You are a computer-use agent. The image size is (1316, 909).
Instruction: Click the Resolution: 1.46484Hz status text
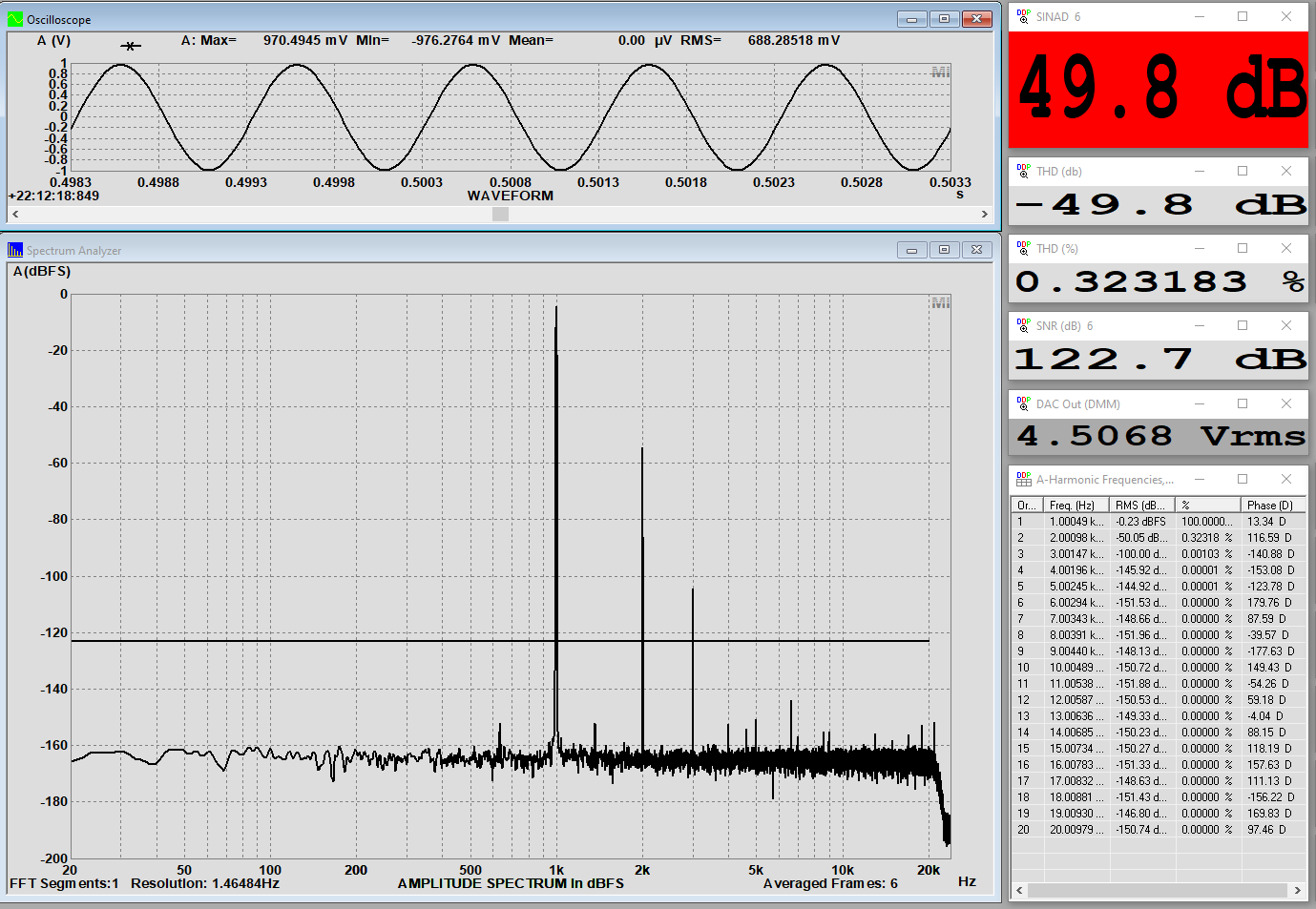coord(205,883)
